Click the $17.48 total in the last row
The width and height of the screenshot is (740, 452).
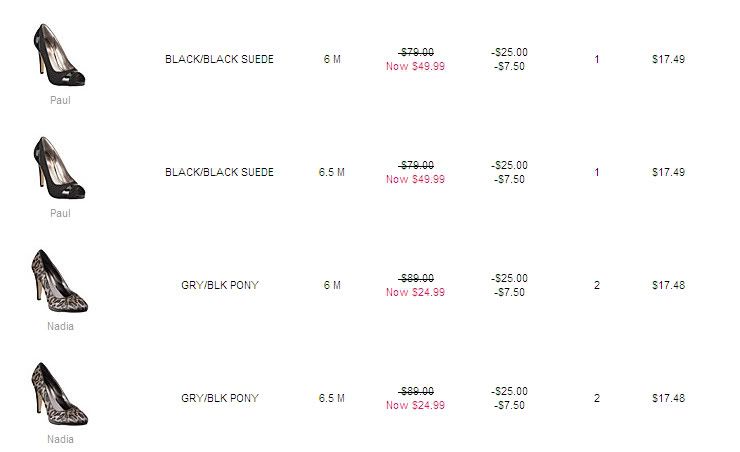tap(668, 398)
